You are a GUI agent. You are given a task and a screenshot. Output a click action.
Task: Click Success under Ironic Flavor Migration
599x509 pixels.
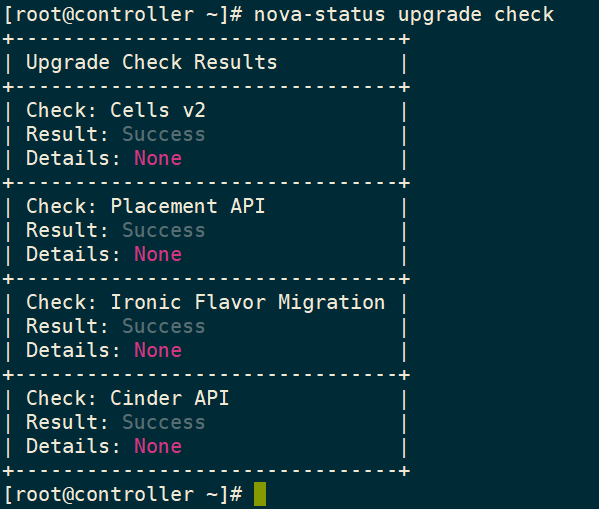point(164,326)
